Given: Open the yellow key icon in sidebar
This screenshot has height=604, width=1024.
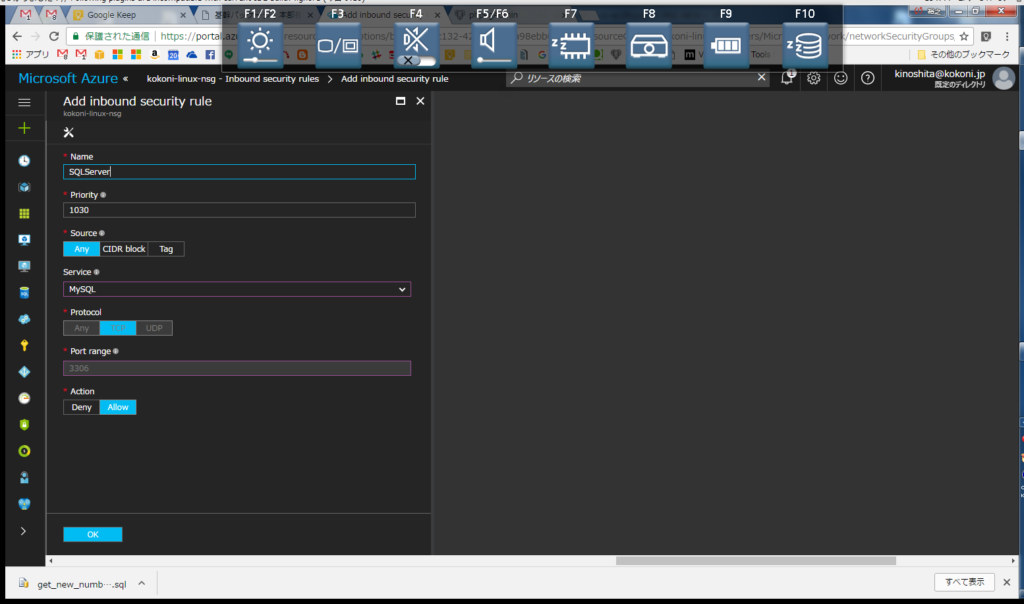Looking at the screenshot, I should pos(24,345).
